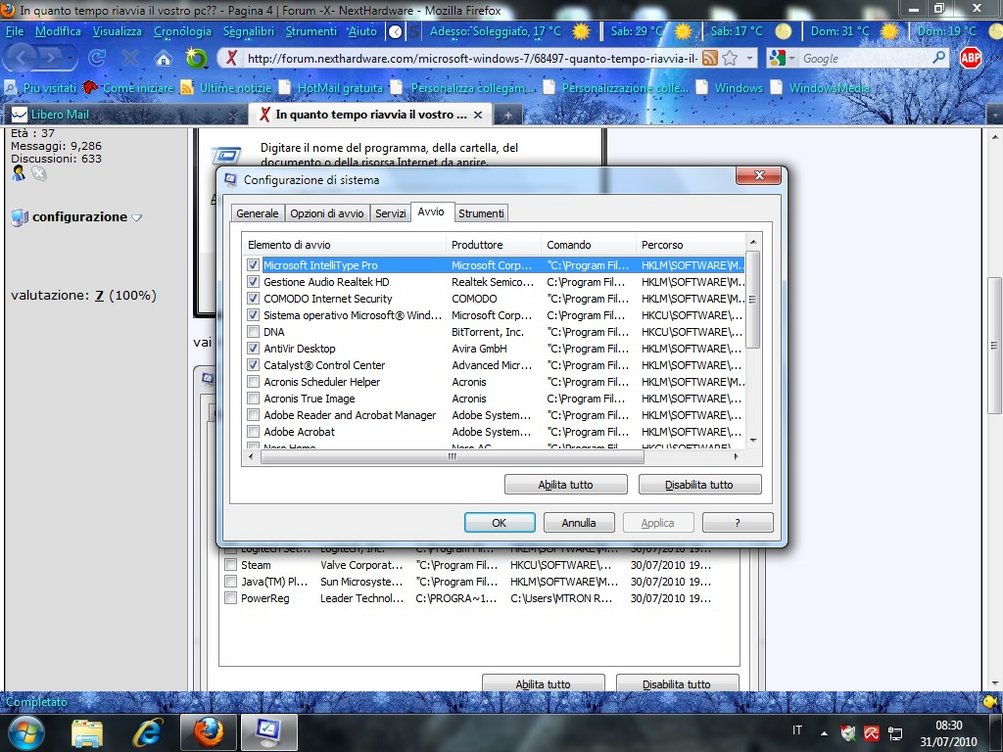Click the Annulla button

[x=579, y=522]
